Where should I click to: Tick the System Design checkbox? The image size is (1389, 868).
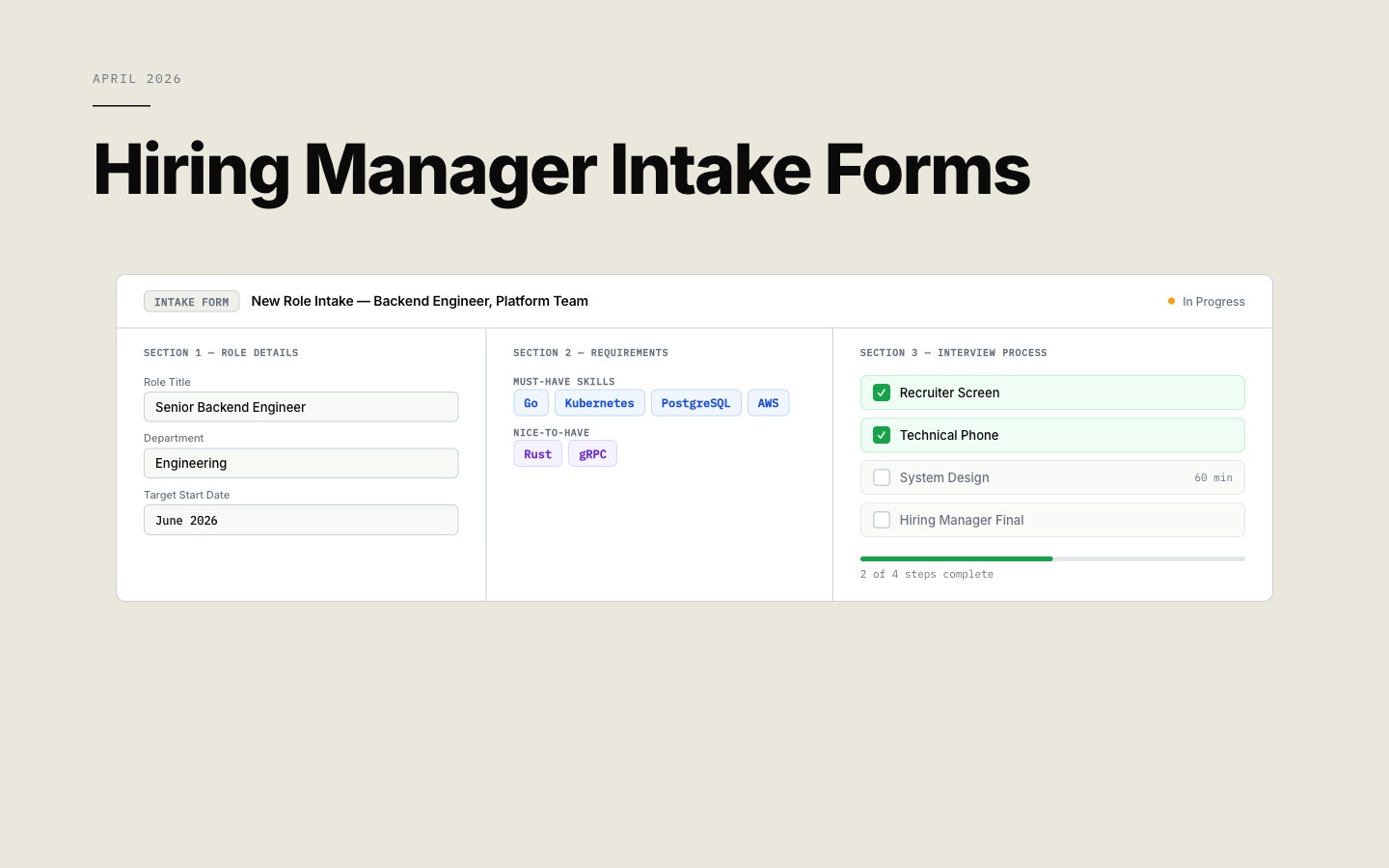point(881,477)
